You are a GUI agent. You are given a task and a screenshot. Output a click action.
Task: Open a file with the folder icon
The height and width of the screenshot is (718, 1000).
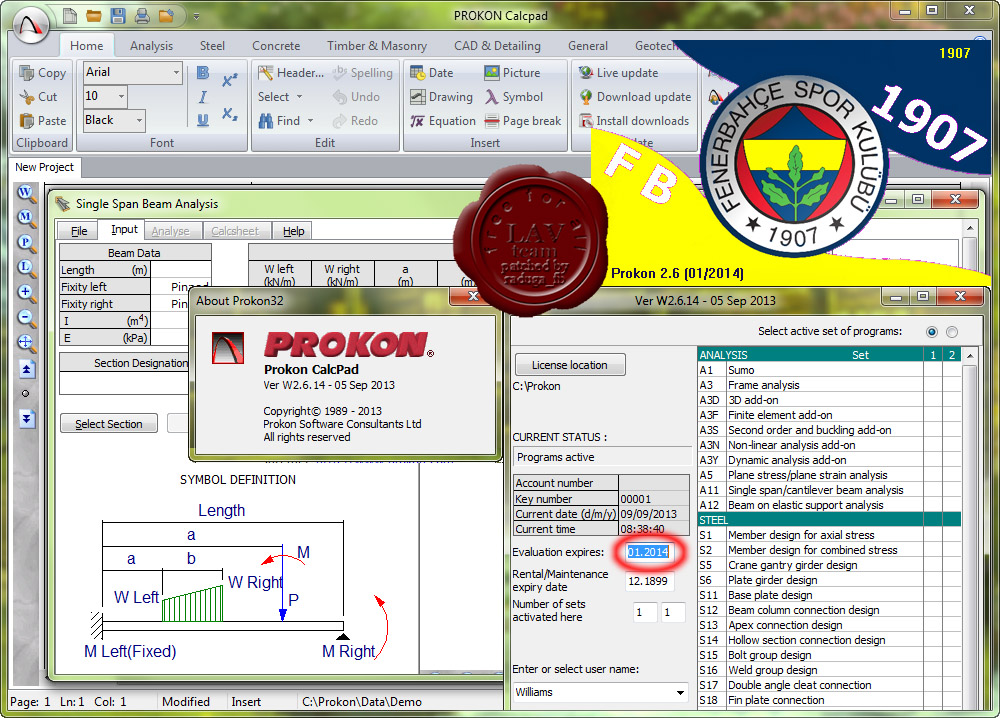pyautogui.click(x=94, y=15)
